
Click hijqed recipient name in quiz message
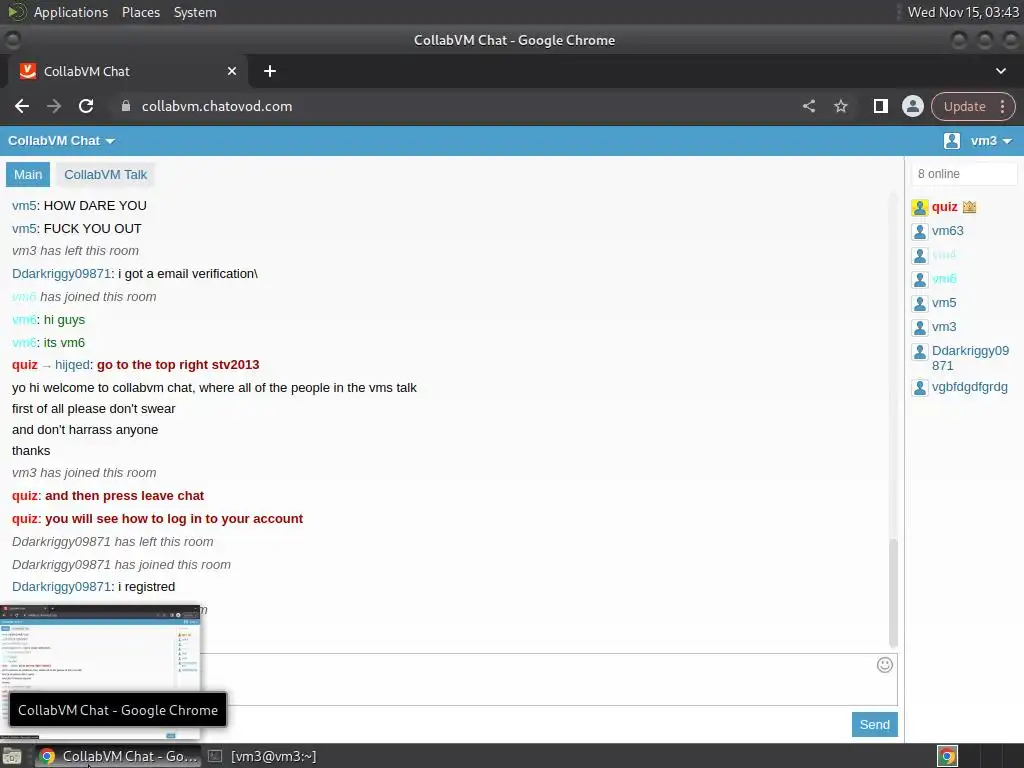tap(72, 364)
